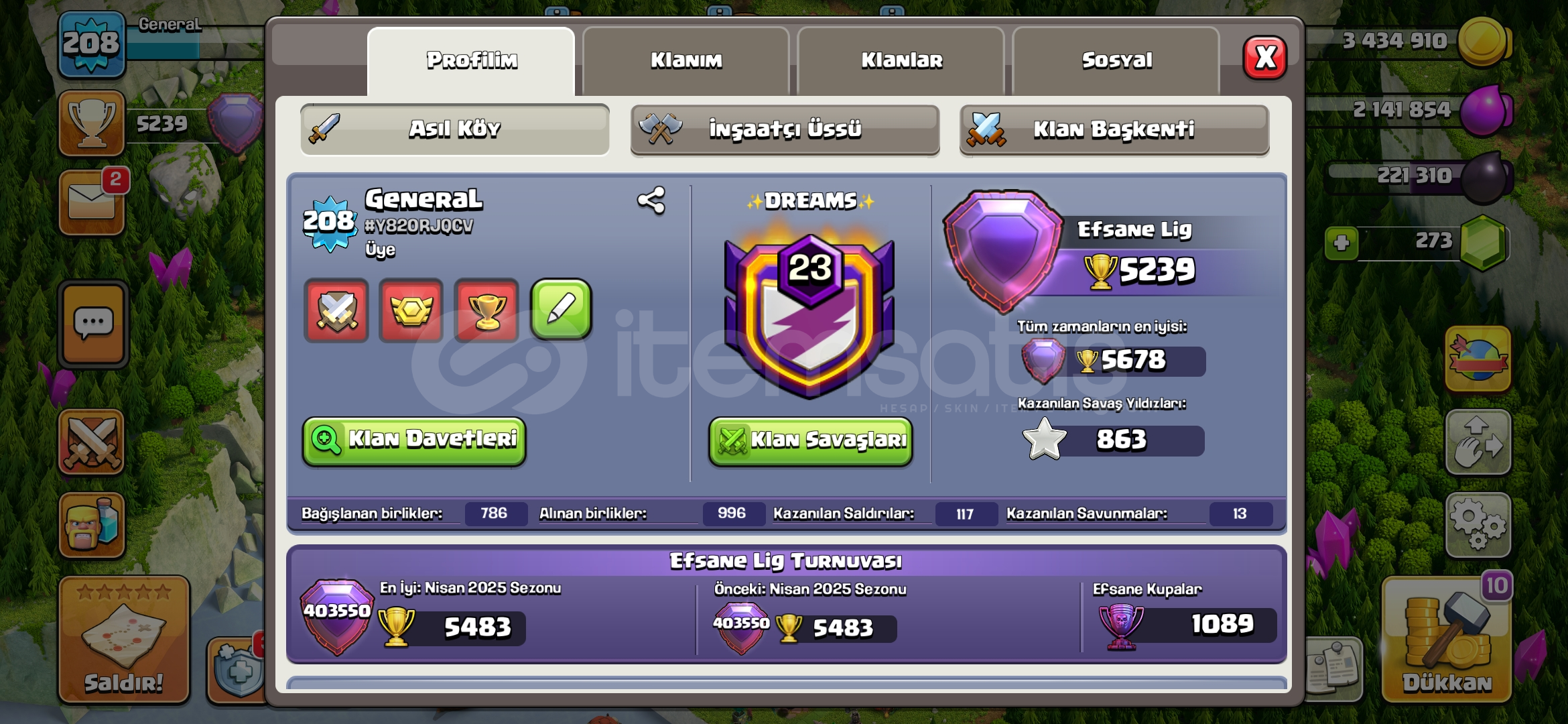Open the mail inbox envelope icon

pos(92,202)
